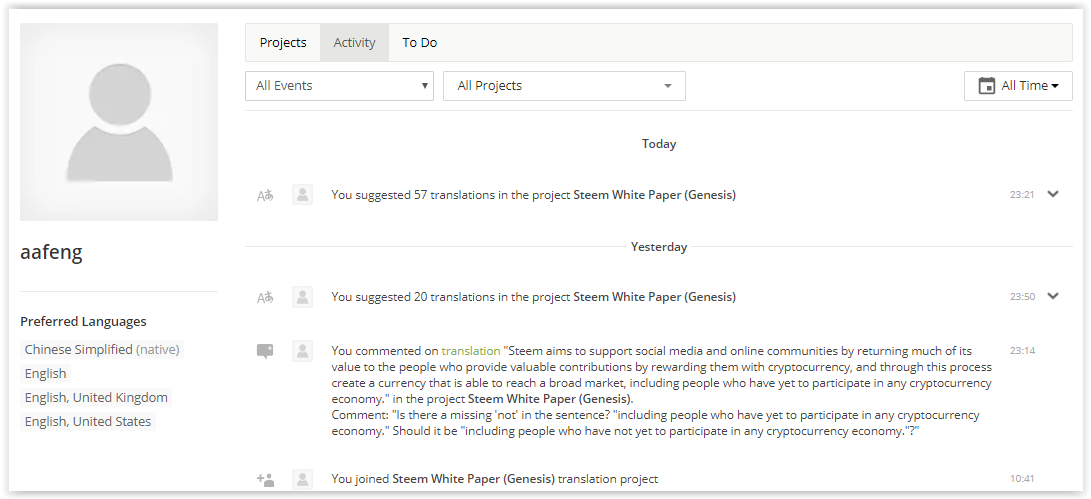The image size is (1091, 499).
Task: Switch to the Activity tab
Action: (x=354, y=42)
